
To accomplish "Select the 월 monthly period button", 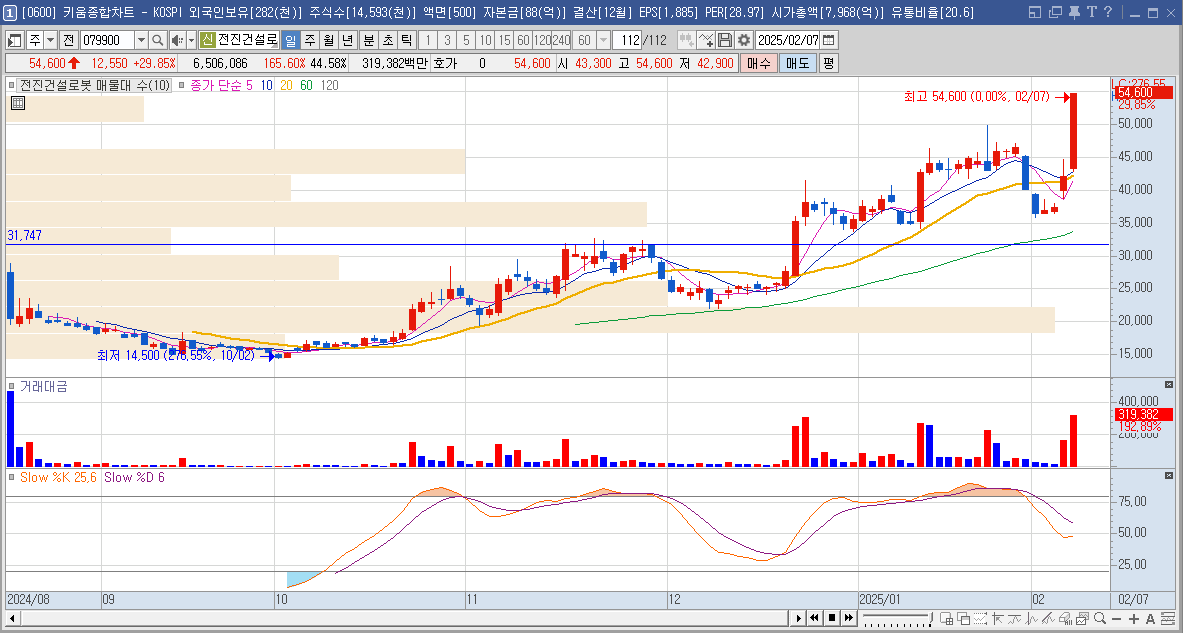I will pyautogui.click(x=329, y=40).
